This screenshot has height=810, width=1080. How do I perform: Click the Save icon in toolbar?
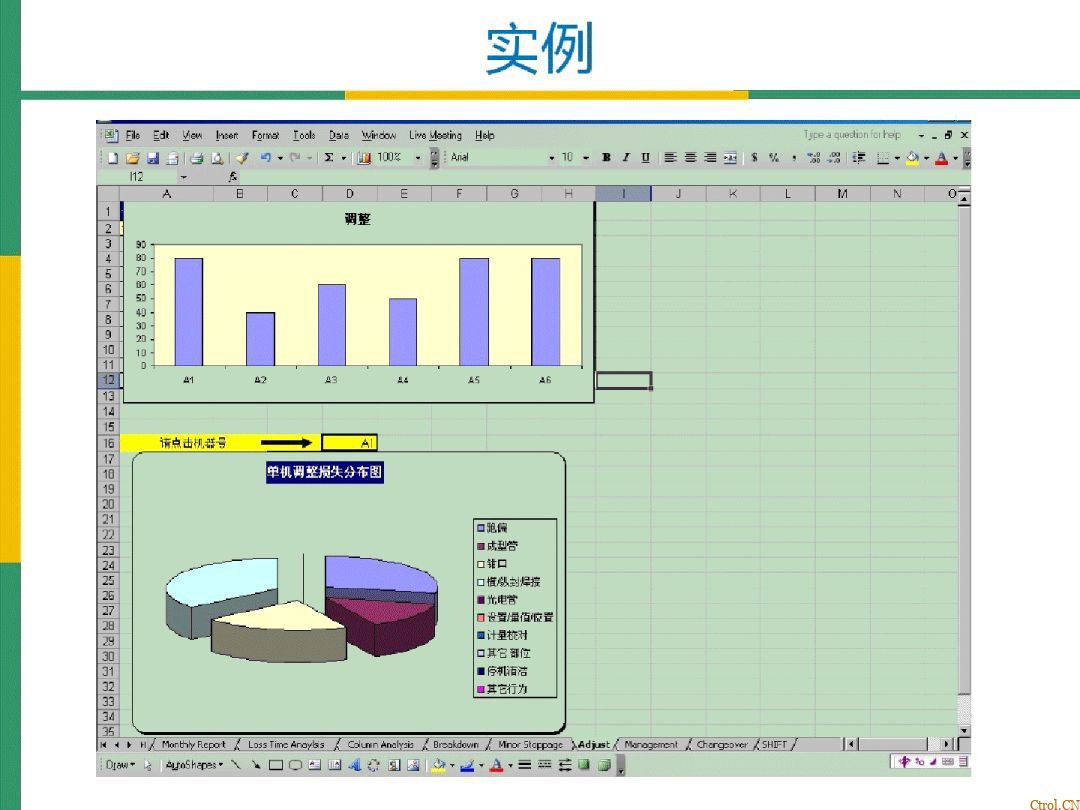(153, 158)
